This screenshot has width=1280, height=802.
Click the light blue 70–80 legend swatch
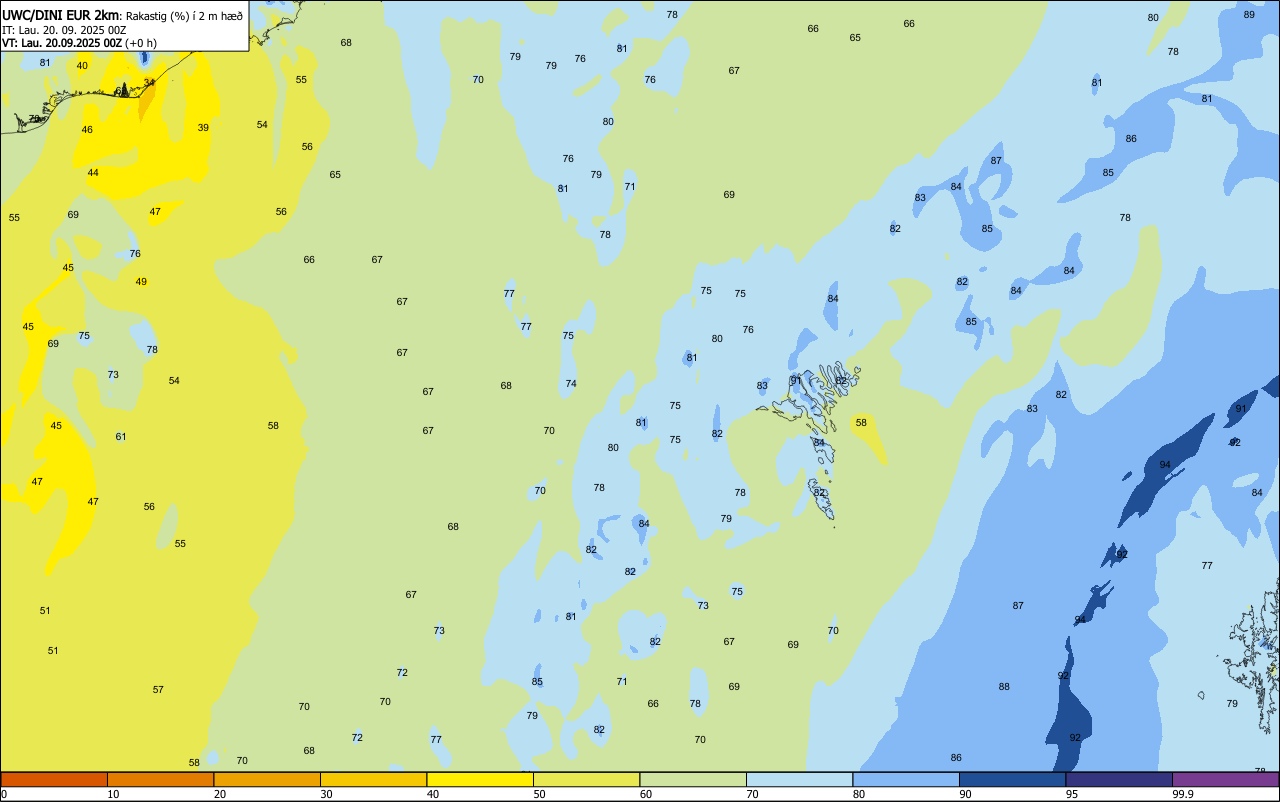point(799,779)
